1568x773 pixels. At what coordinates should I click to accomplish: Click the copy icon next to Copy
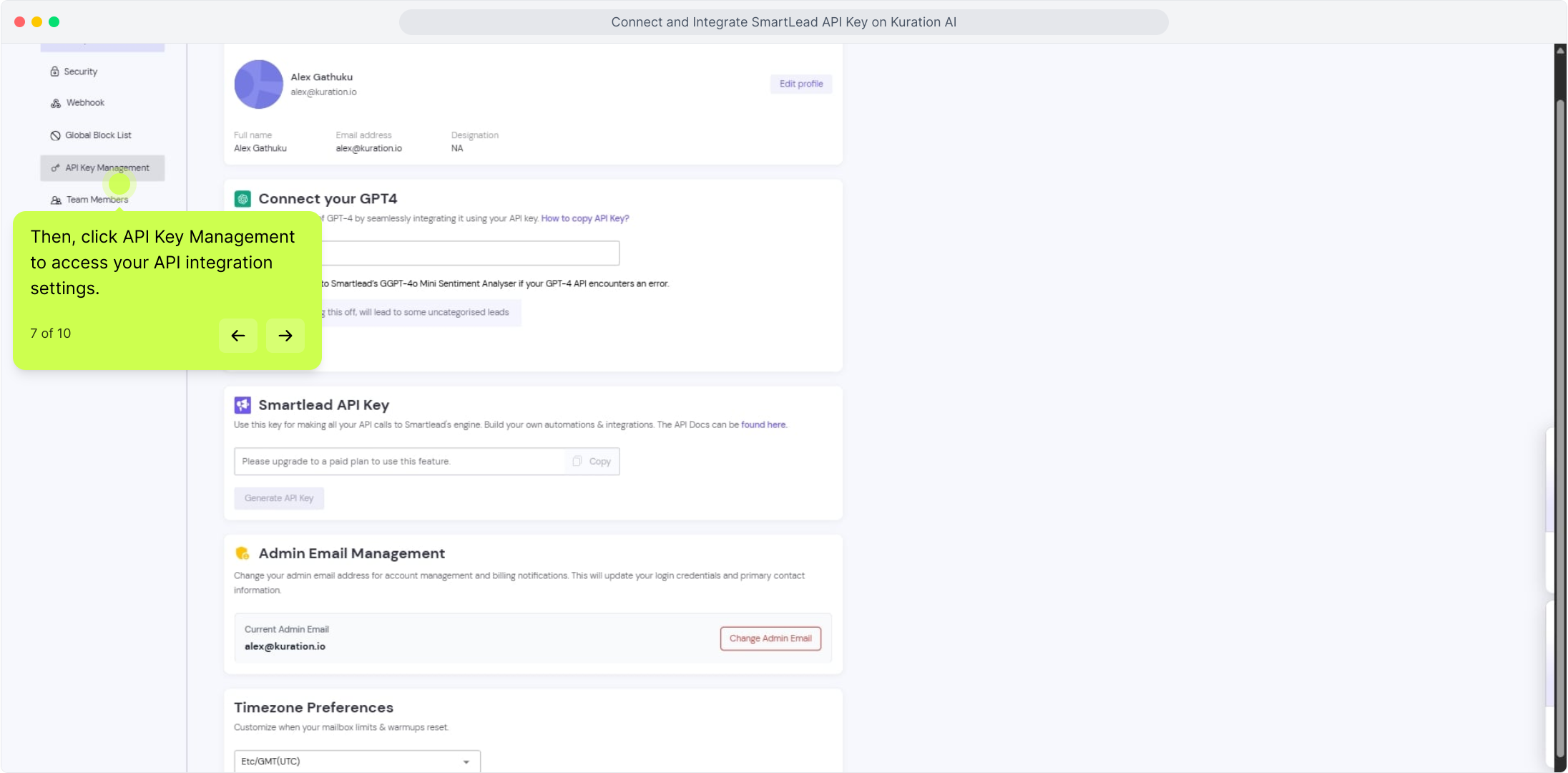(x=577, y=462)
